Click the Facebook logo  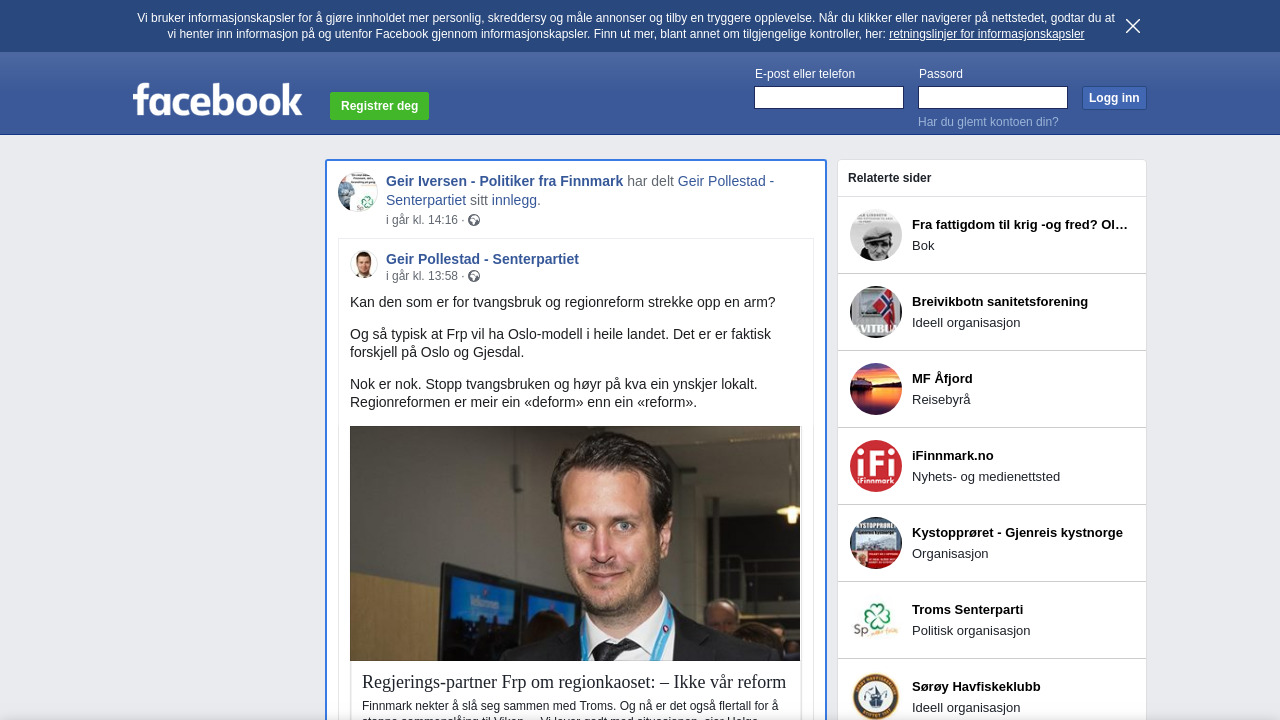pyautogui.click(x=218, y=99)
